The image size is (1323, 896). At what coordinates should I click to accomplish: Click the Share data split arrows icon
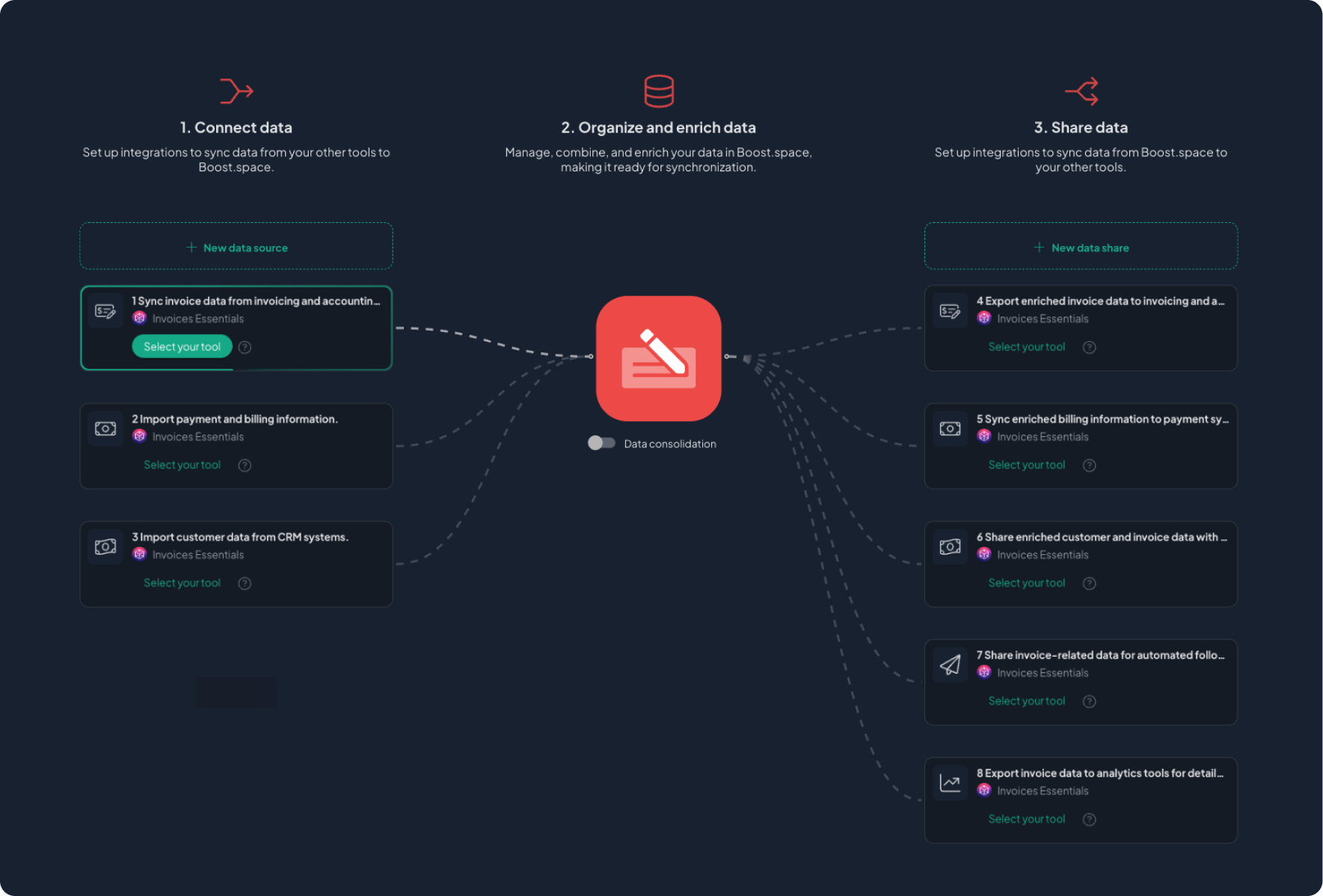pyautogui.click(x=1081, y=91)
